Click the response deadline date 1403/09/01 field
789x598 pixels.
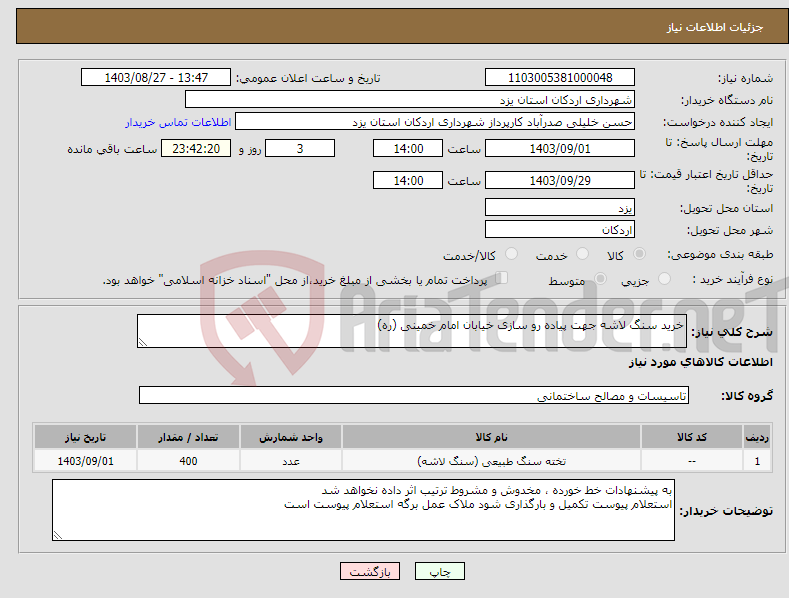(x=560, y=148)
